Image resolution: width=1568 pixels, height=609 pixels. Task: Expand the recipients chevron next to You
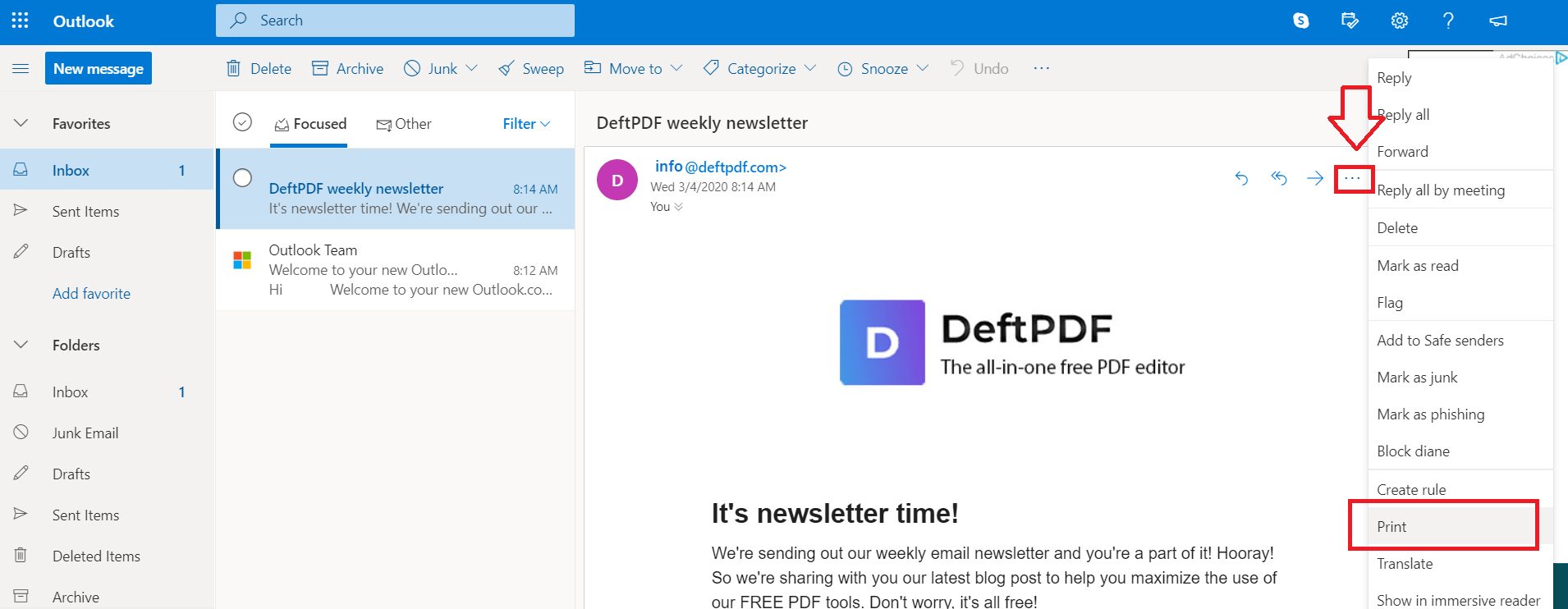(678, 207)
